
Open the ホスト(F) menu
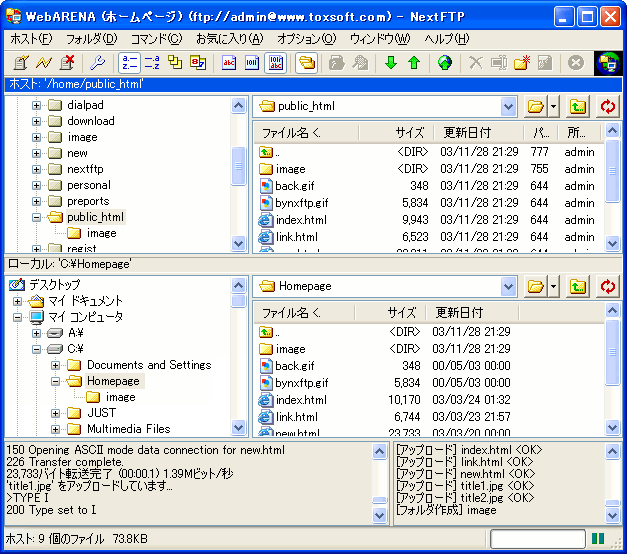31,39
